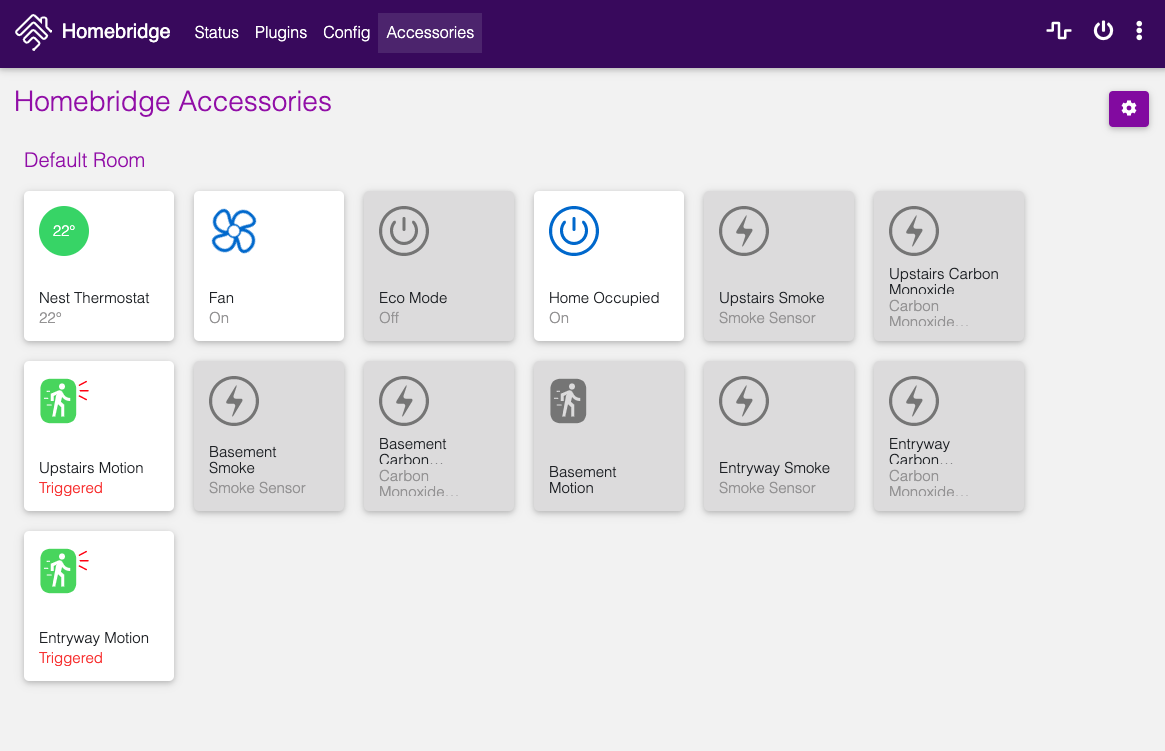Screen dimensions: 1165x751
Task: Select the Entryway Smoke sensor tile
Action: (779, 436)
